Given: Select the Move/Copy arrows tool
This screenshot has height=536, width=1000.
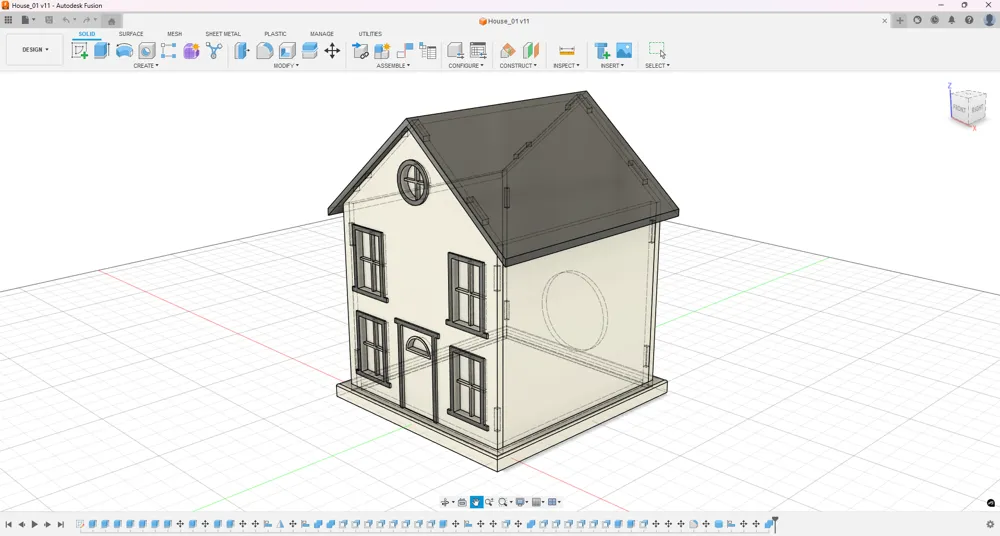Looking at the screenshot, I should click(332, 50).
